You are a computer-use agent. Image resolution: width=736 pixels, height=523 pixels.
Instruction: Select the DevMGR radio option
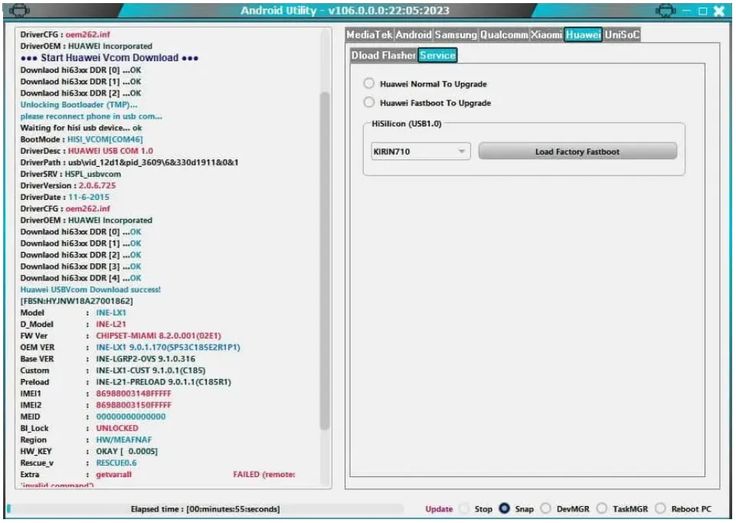(546, 509)
